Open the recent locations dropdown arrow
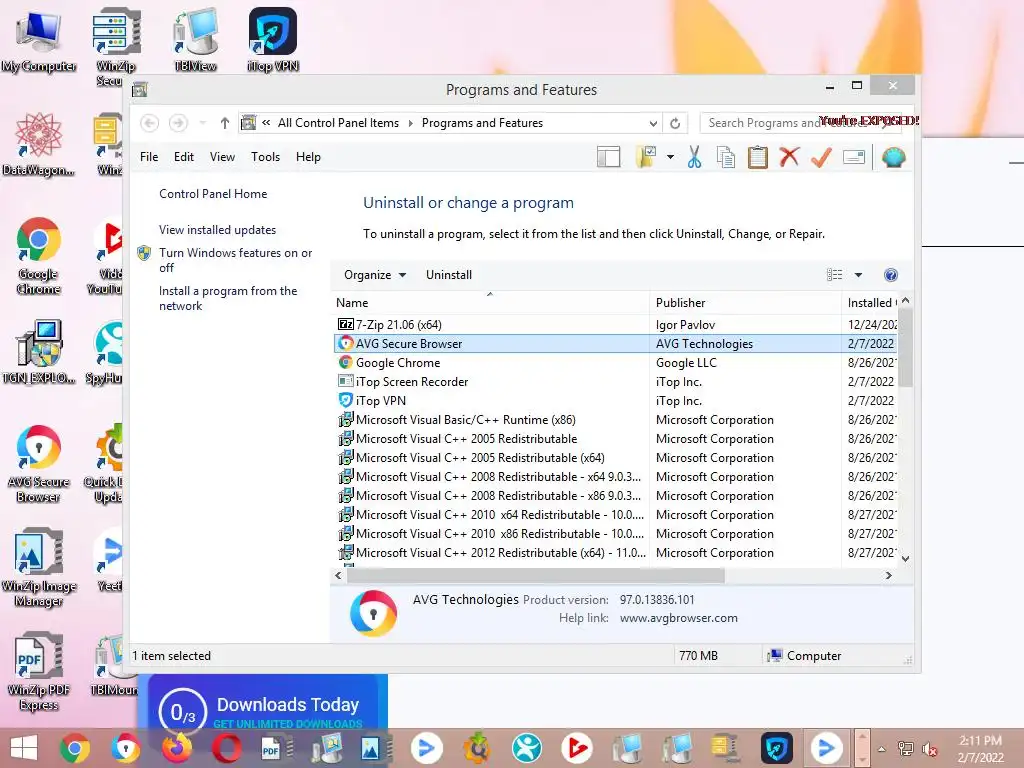1024x768 pixels. tap(202, 123)
